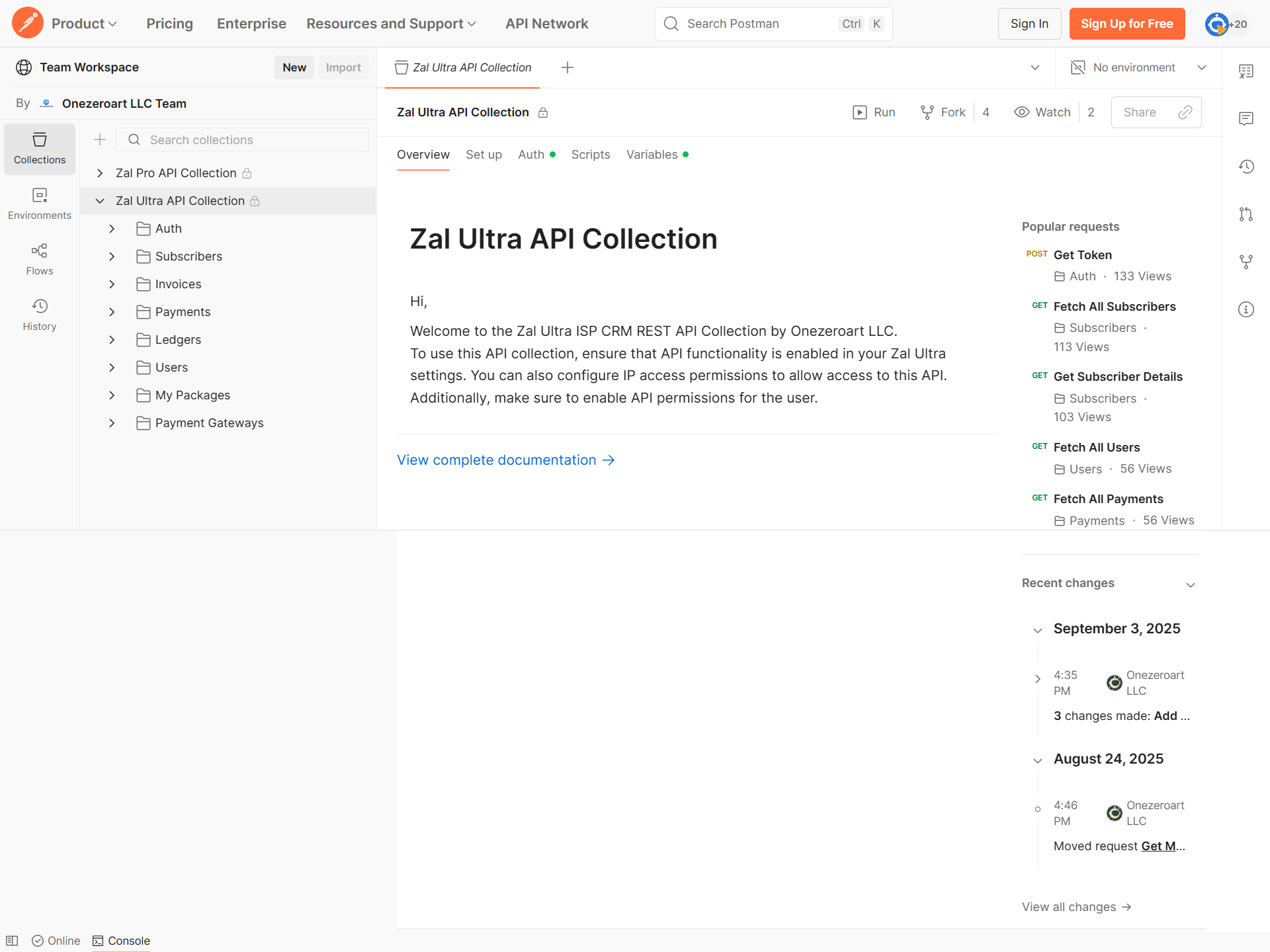This screenshot has height=952, width=1270.
Task: Switch to the Set up tab
Action: (484, 155)
